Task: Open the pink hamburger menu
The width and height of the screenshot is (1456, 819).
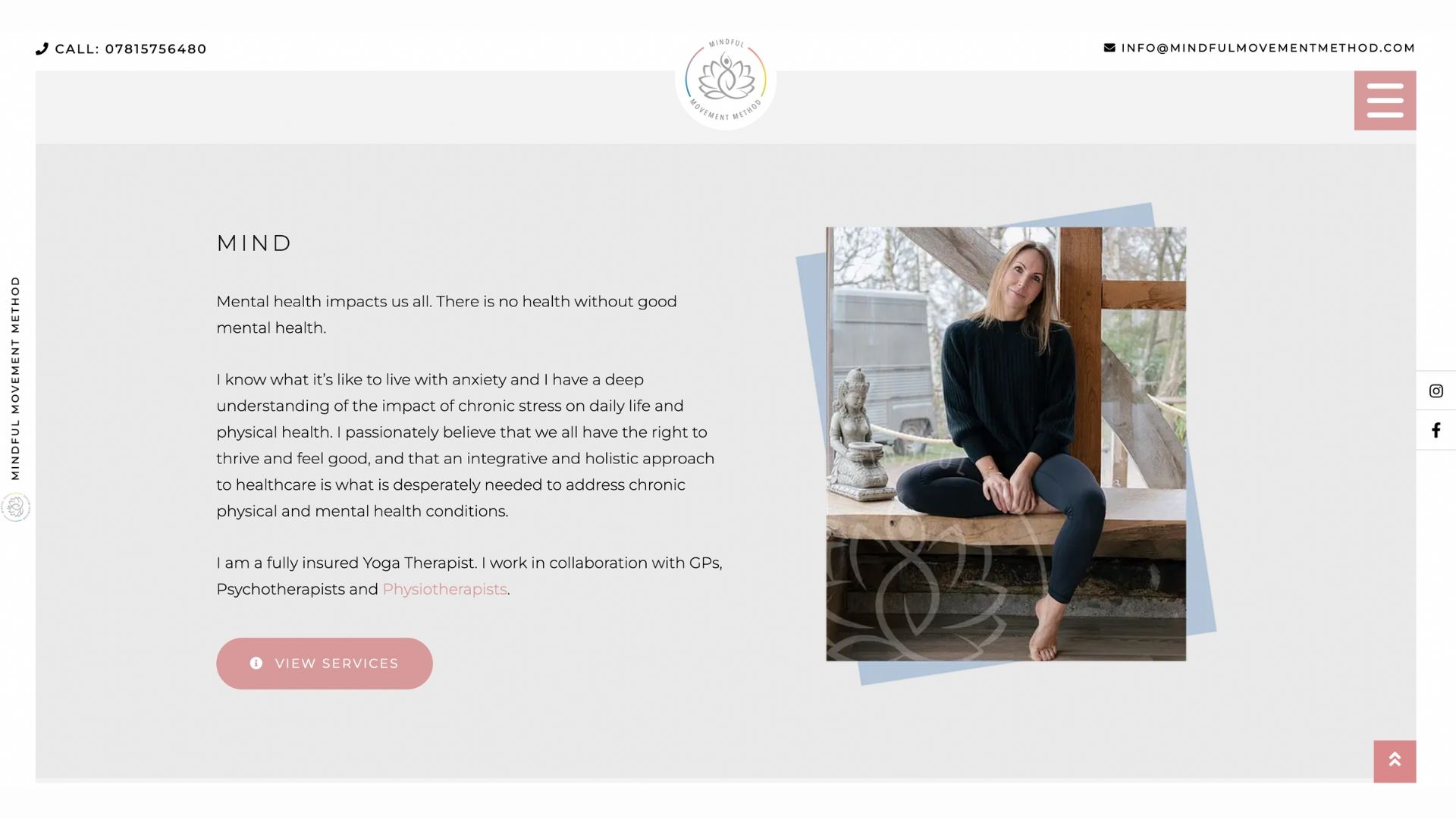Action: coord(1385,100)
